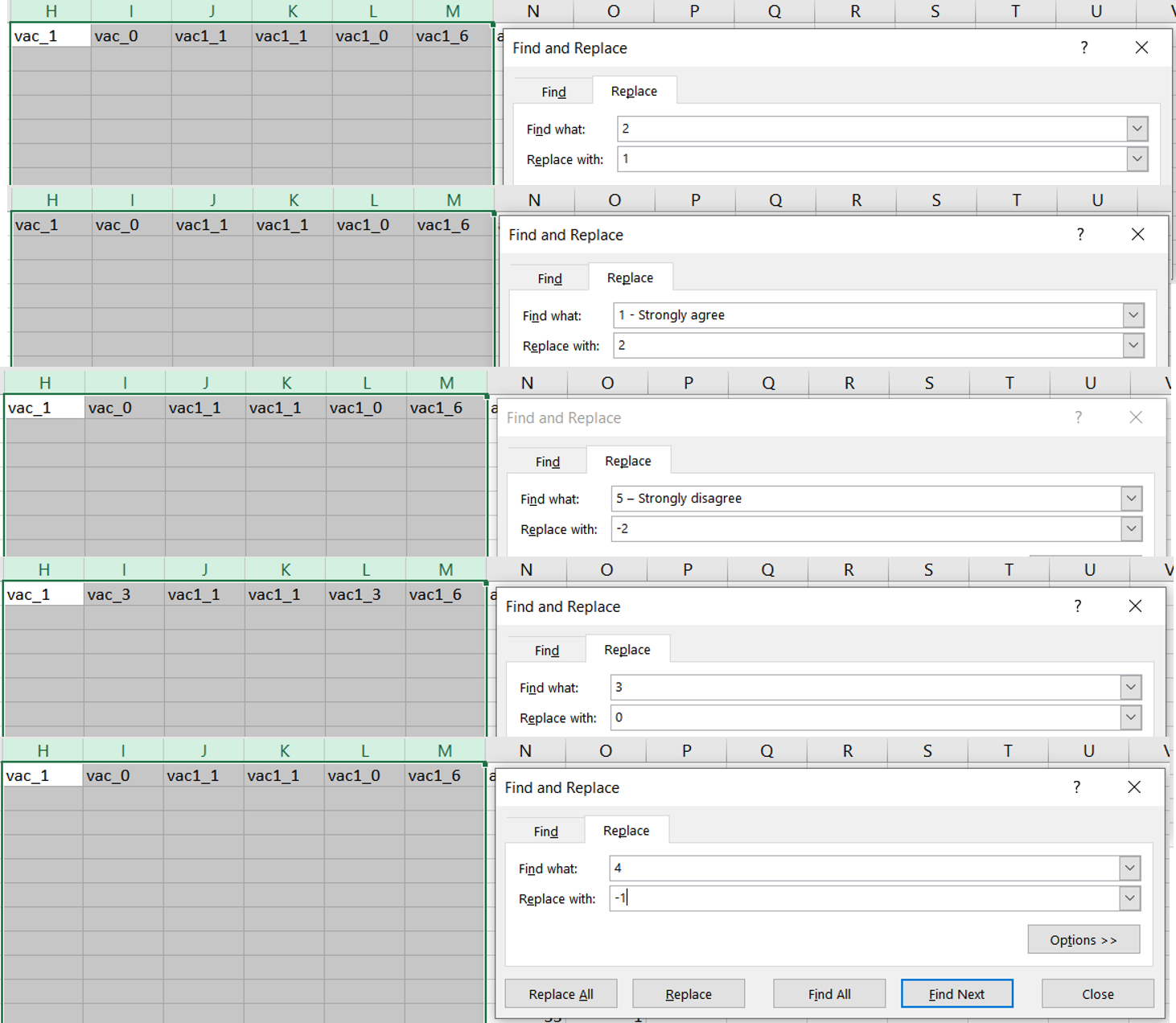This screenshot has width=1176, height=1023.
Task: Click help question mark in dialog finding 3
Action: (x=1077, y=606)
